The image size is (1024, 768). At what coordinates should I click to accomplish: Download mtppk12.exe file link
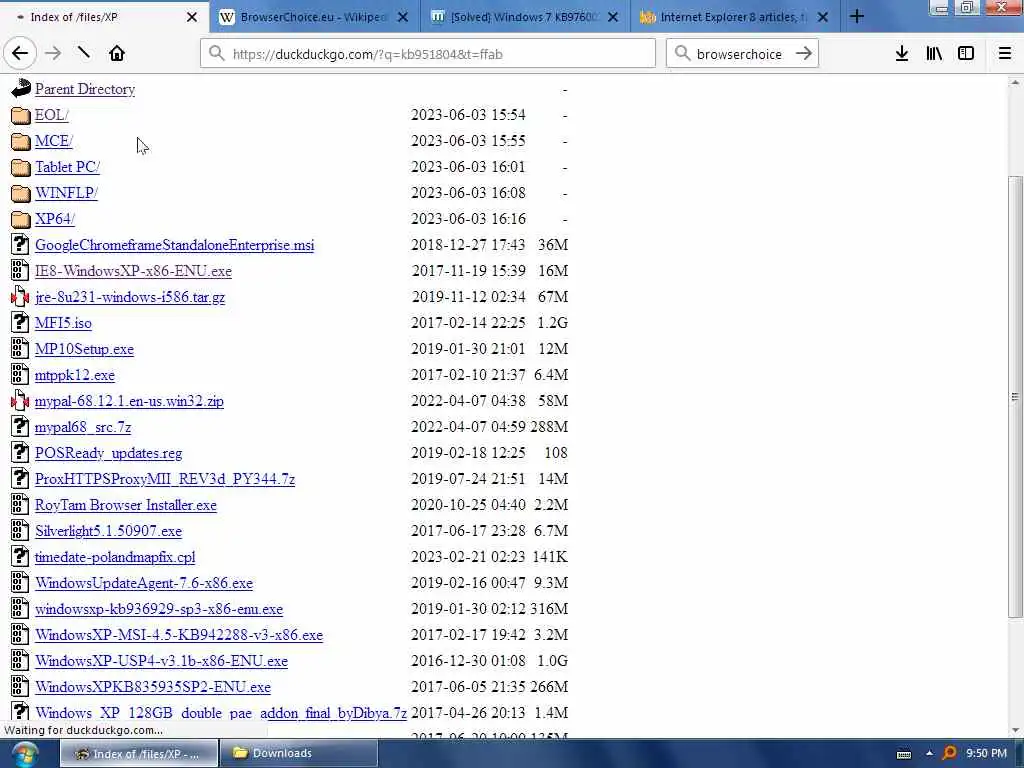coord(74,375)
